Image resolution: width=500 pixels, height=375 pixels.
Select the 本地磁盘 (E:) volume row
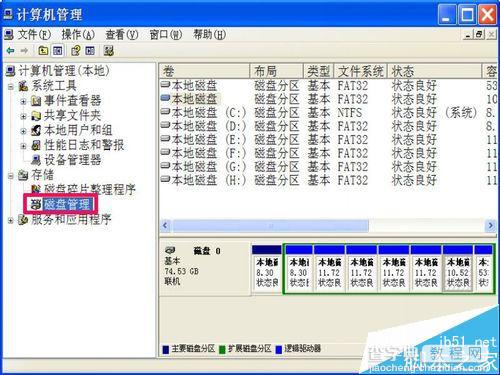pyautogui.click(x=328, y=140)
